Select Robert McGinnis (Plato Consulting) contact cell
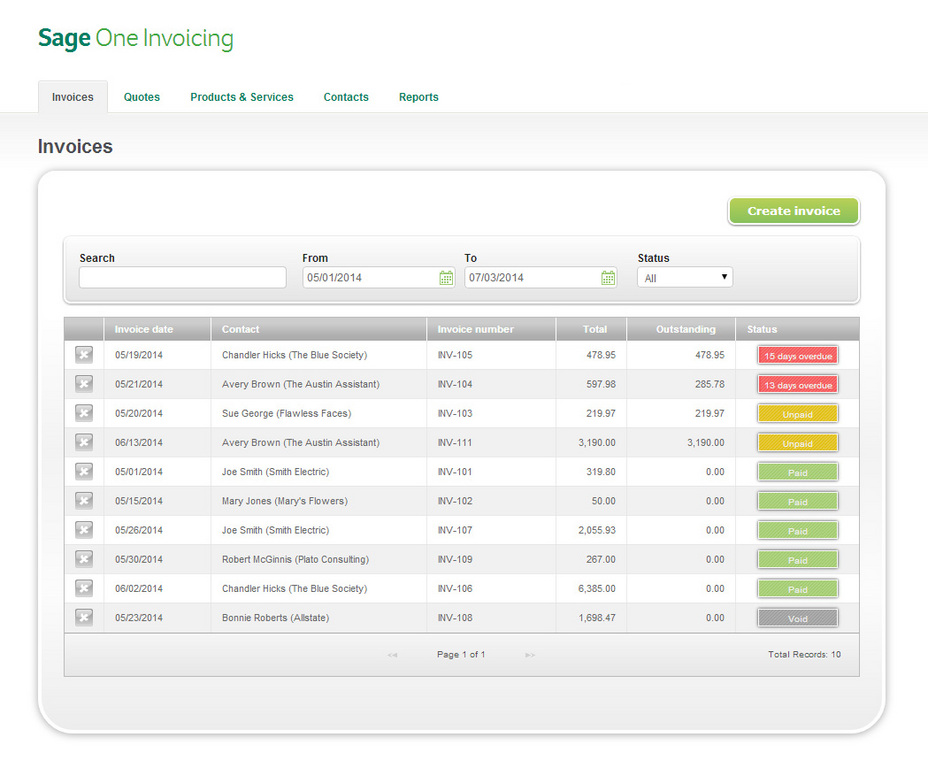The image size is (928, 768). 295,559
